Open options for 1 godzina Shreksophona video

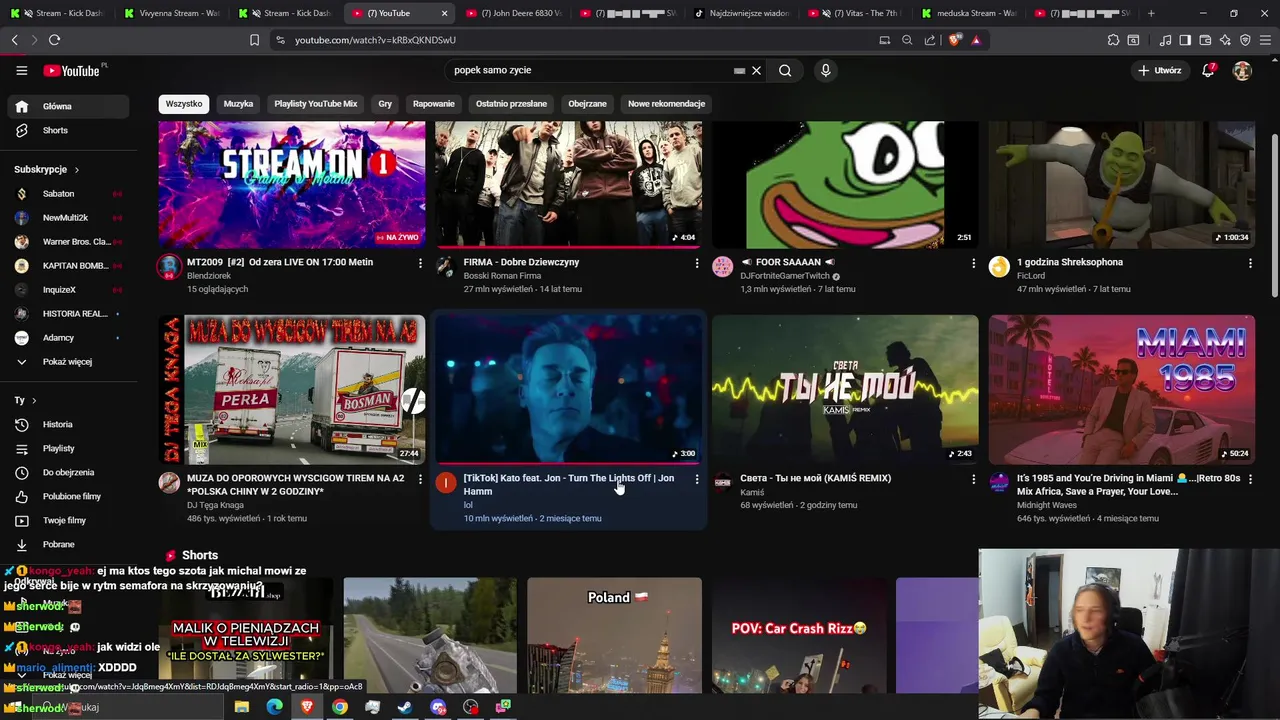(1250, 263)
